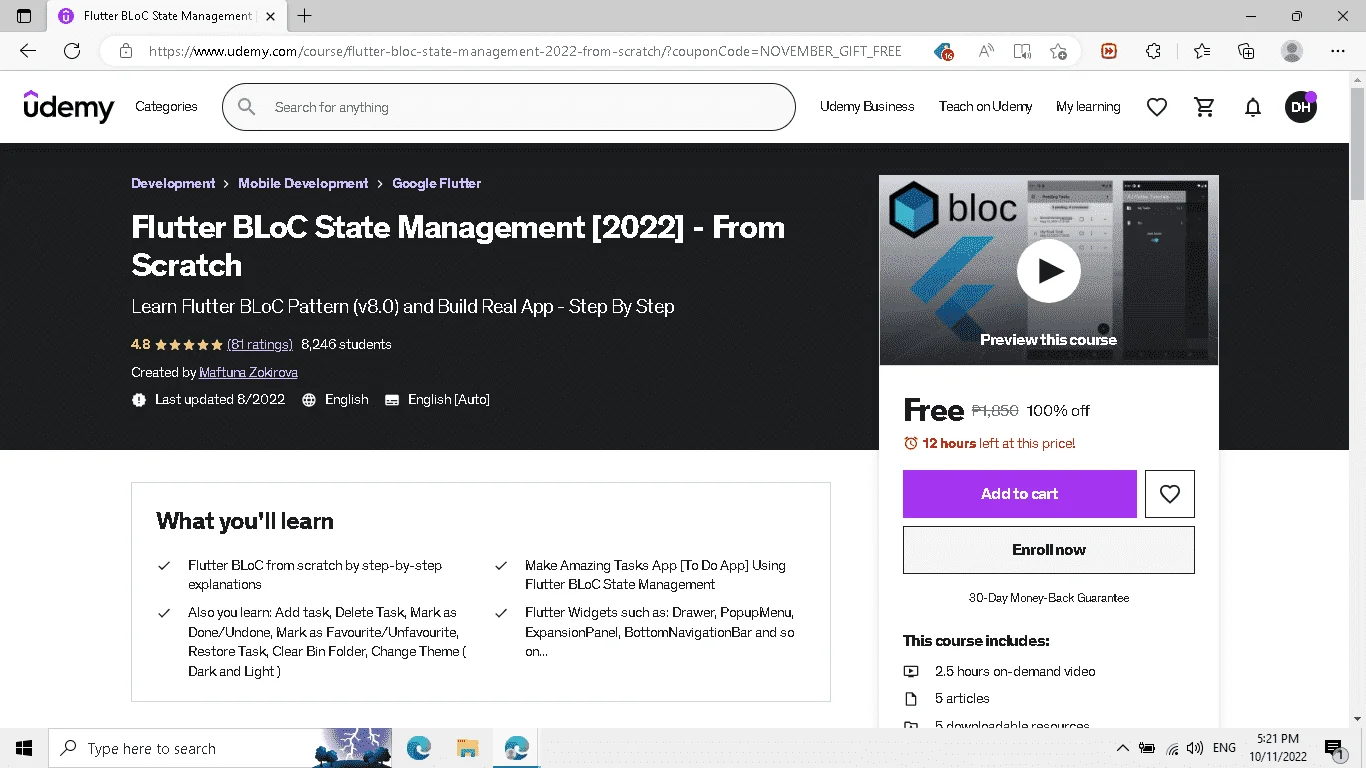1366x768 pixels.
Task: View site information lock icon
Action: coord(125,51)
